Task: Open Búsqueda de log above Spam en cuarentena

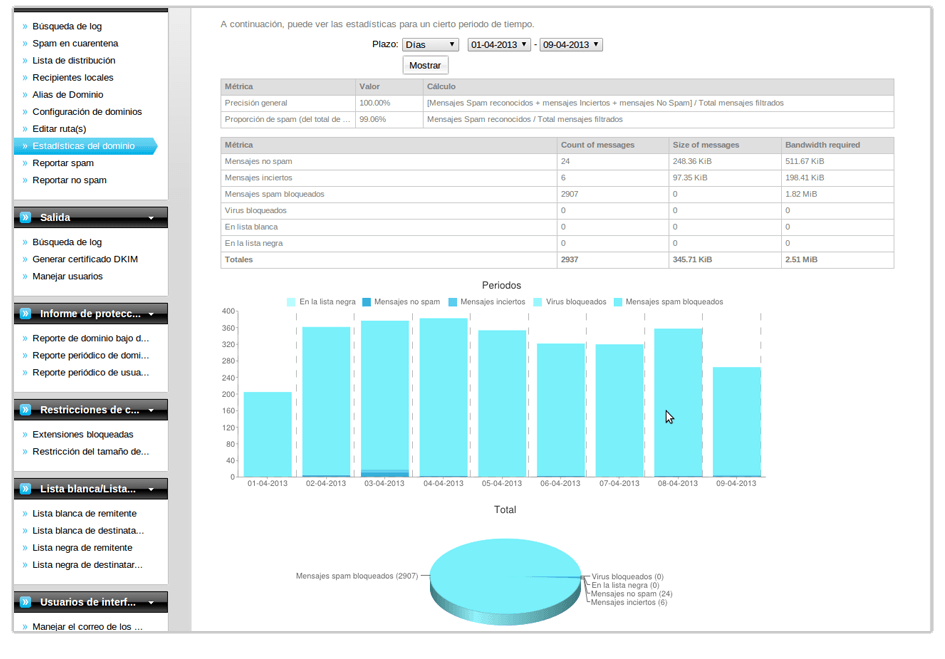Action: tap(67, 27)
